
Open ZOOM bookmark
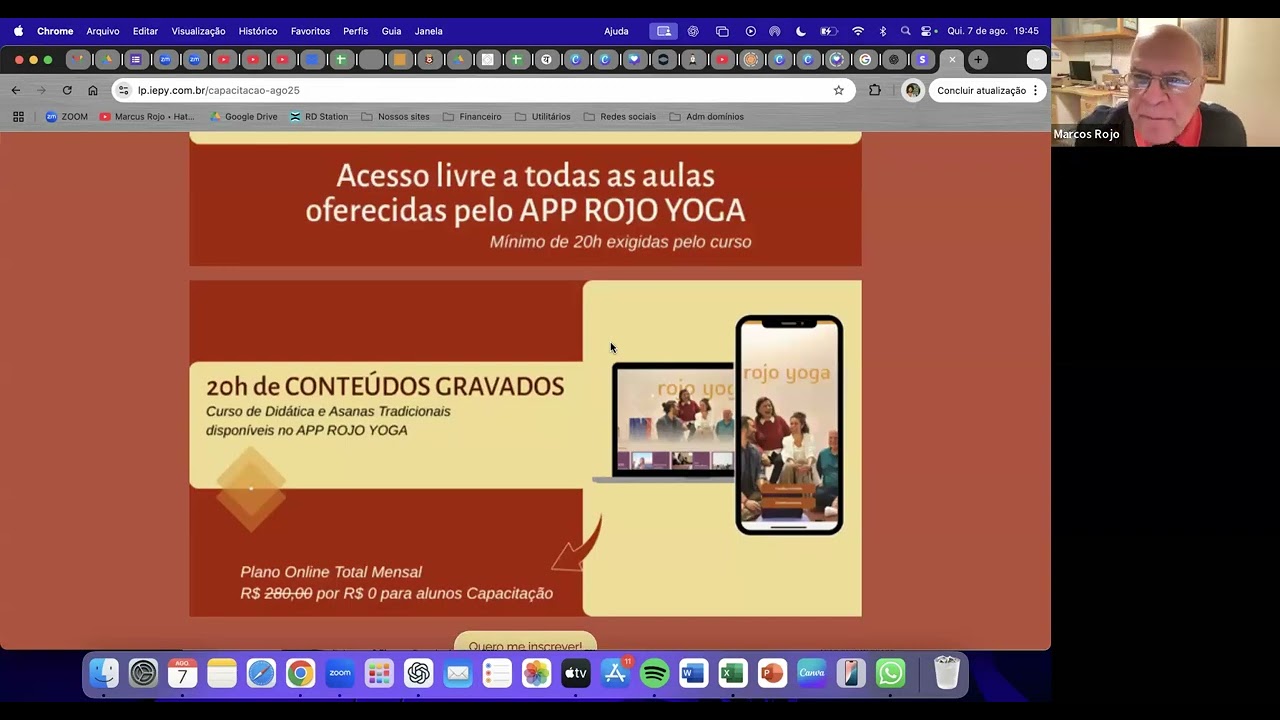[67, 117]
